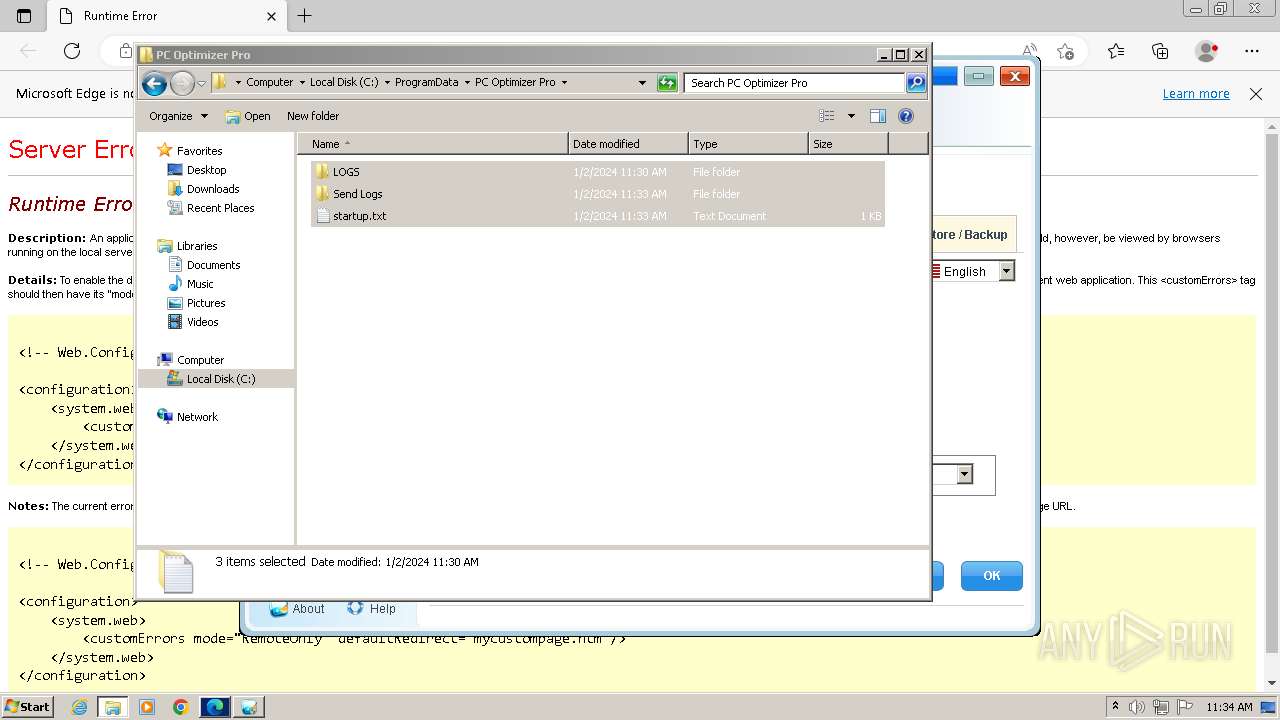Open Downloads in the navigation pane
This screenshot has height=720, width=1280.
coord(213,189)
